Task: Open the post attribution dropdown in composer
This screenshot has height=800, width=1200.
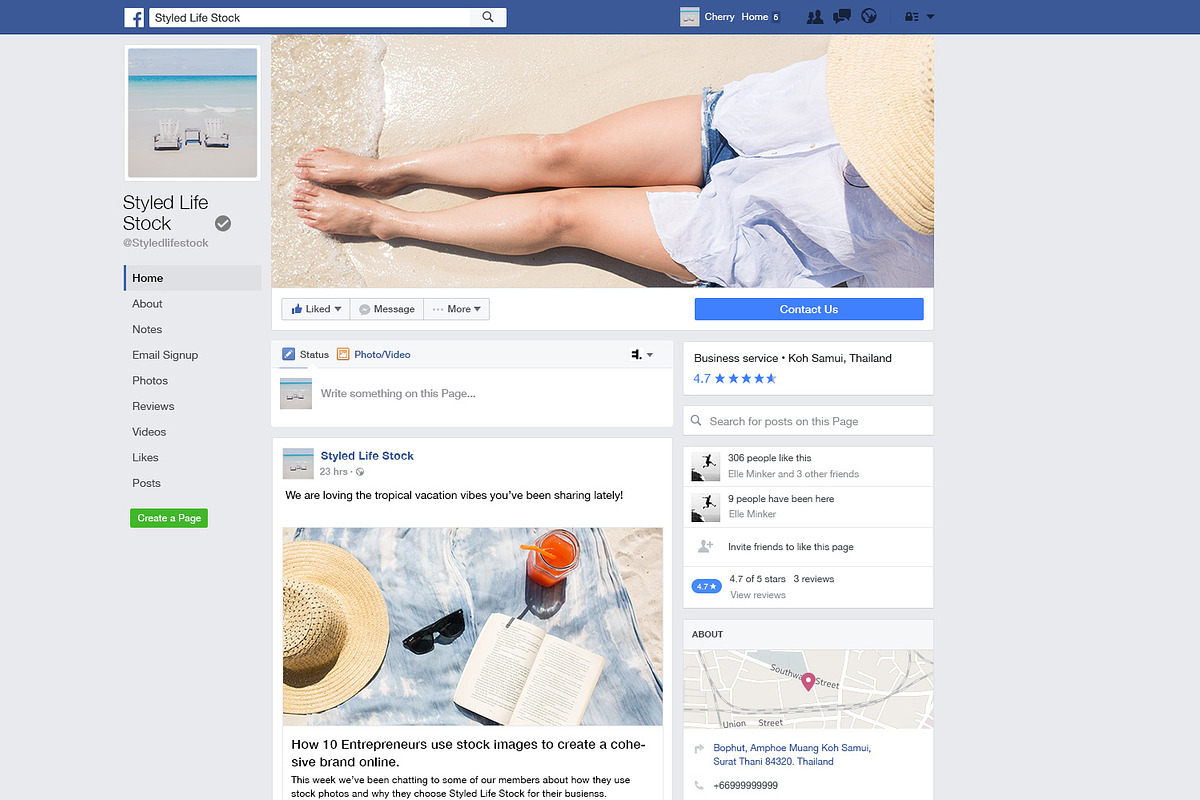Action: (x=642, y=355)
